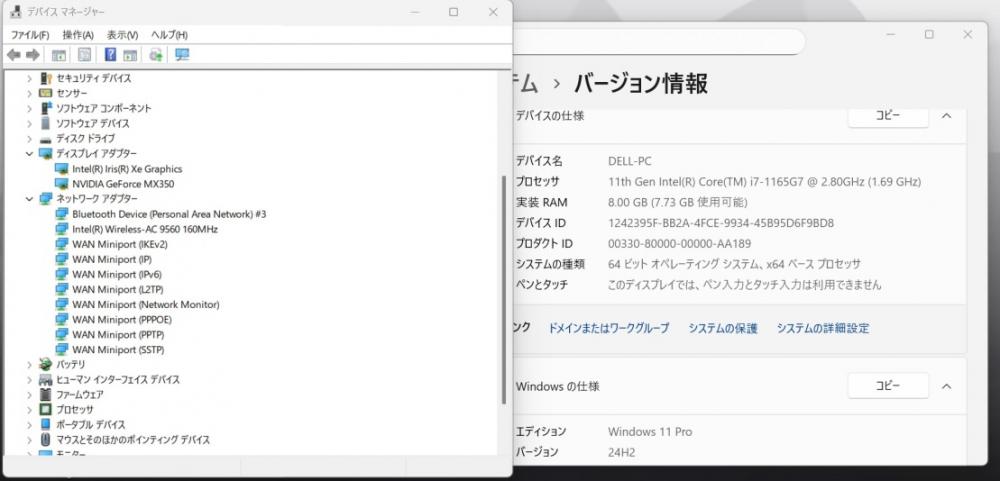Screen dimensions: 1000x481
Task: Click the Forward arrow toolbar icon
Action: coord(33,56)
